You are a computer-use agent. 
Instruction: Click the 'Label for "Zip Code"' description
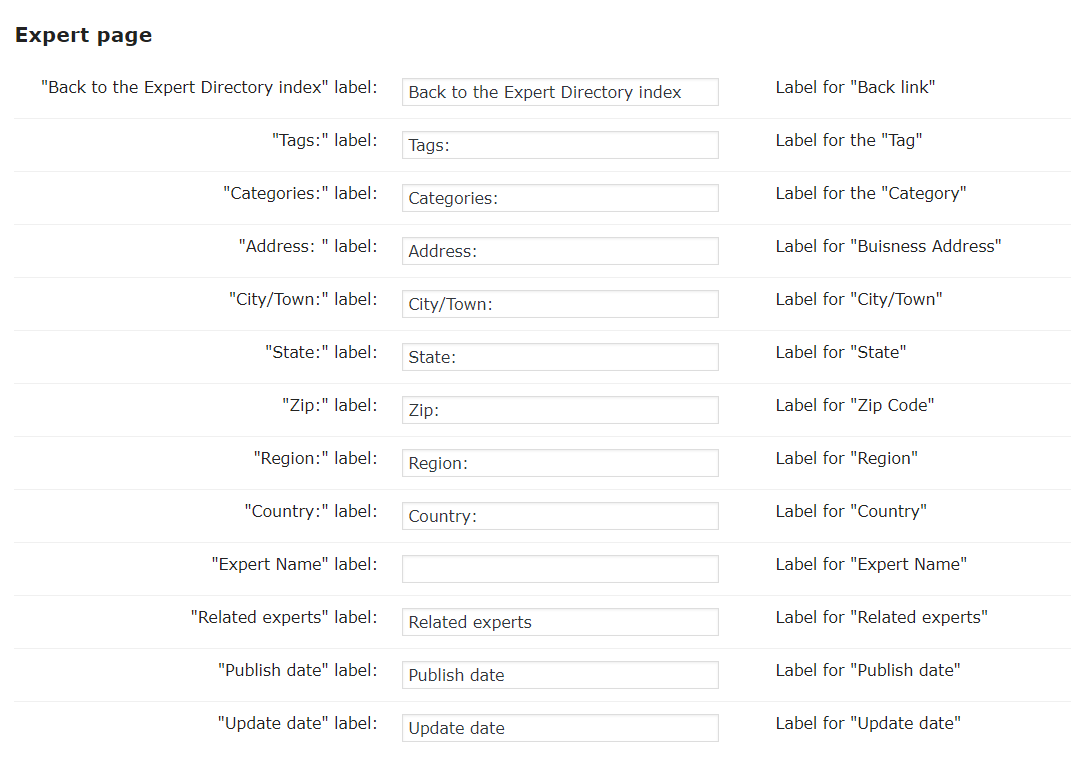pos(855,405)
